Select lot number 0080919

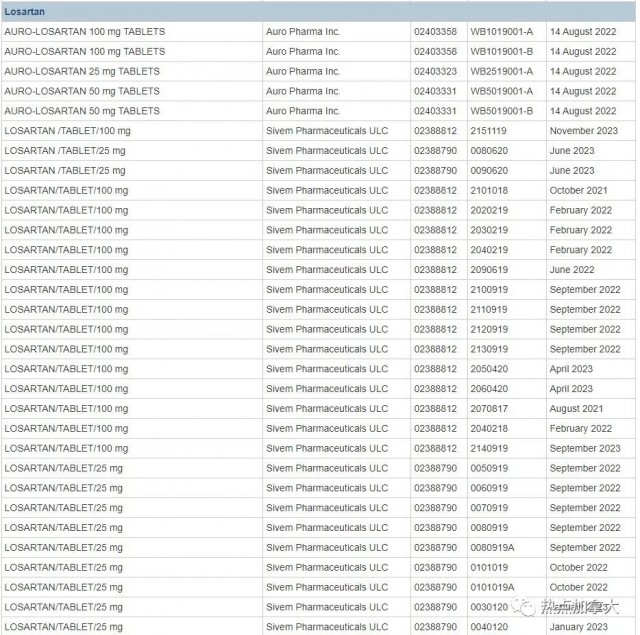click(489, 528)
